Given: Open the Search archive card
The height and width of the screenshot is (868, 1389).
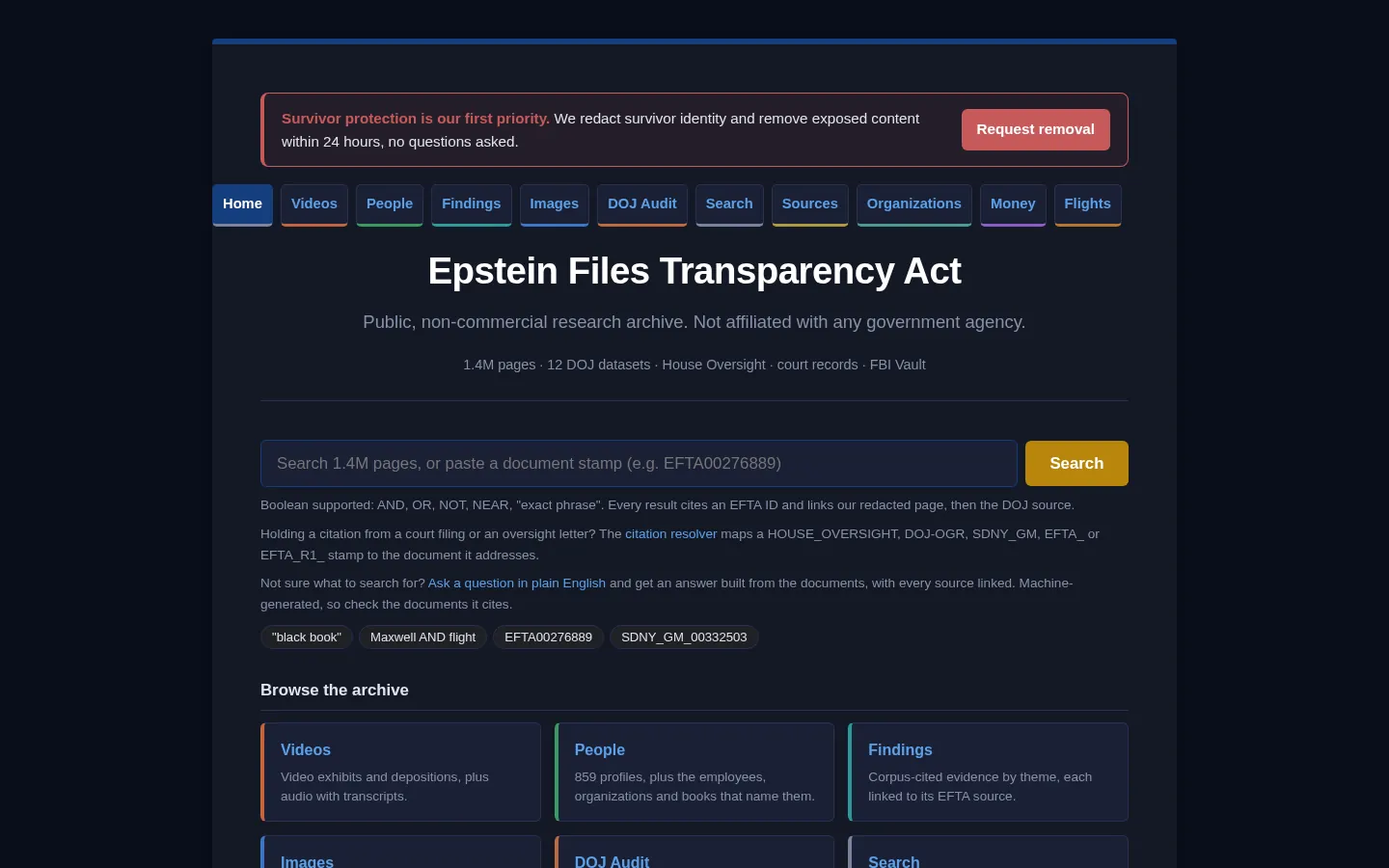Looking at the screenshot, I should (988, 853).
